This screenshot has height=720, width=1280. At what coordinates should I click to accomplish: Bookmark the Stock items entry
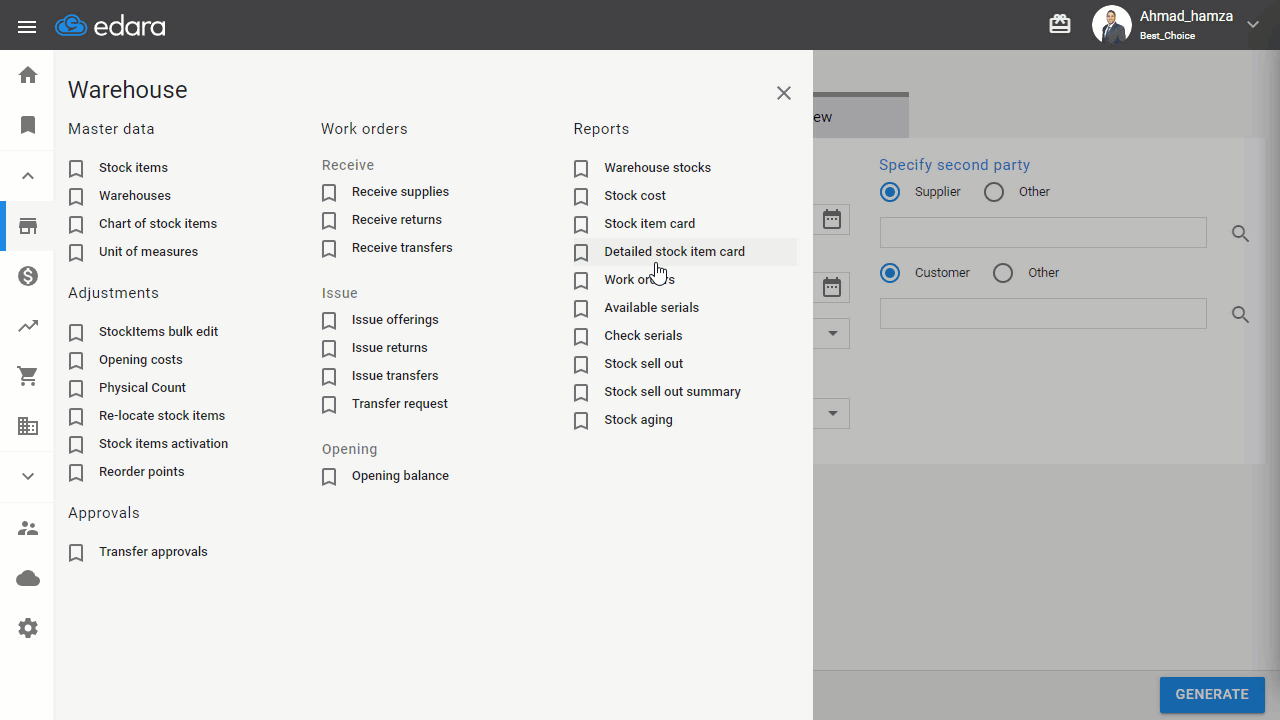click(76, 169)
